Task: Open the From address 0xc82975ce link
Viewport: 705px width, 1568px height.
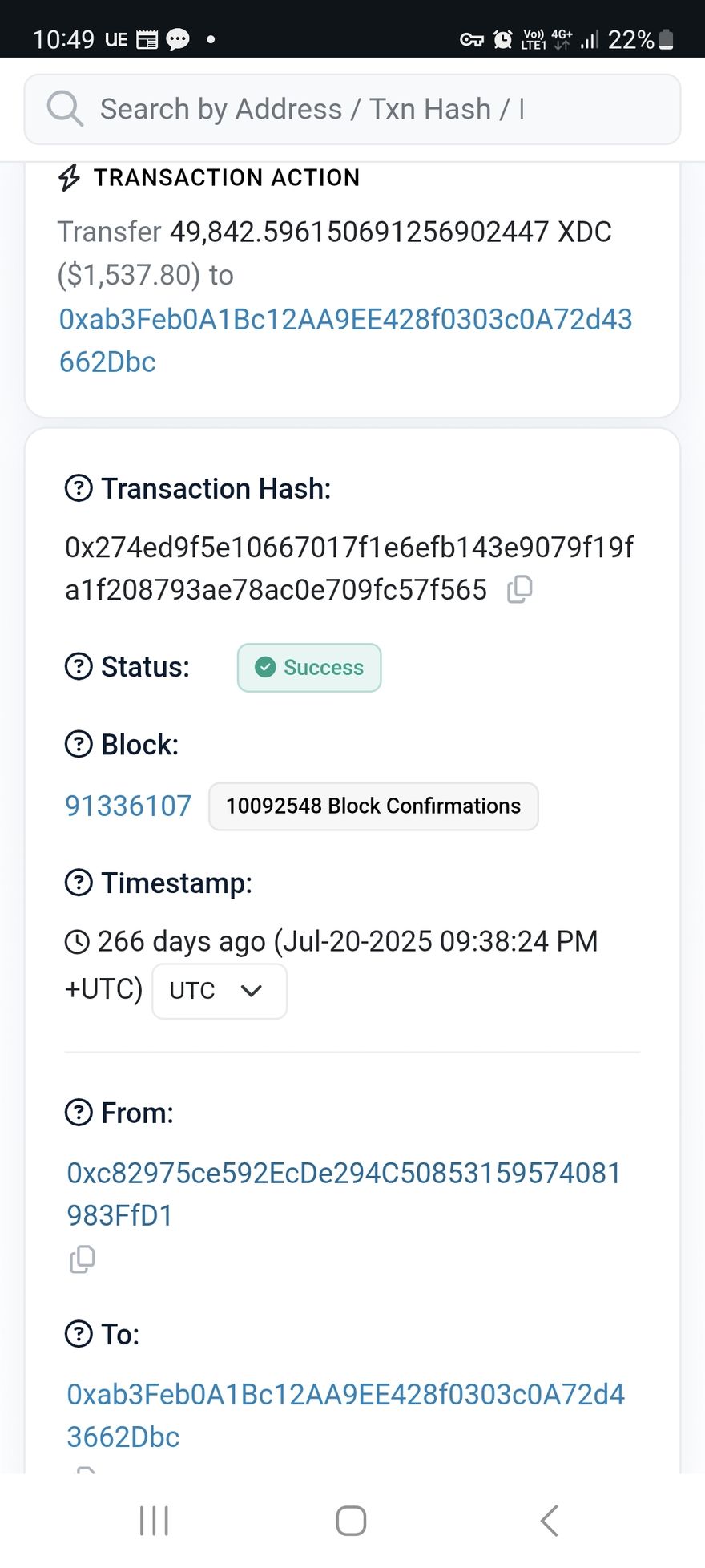Action: pos(344,1174)
